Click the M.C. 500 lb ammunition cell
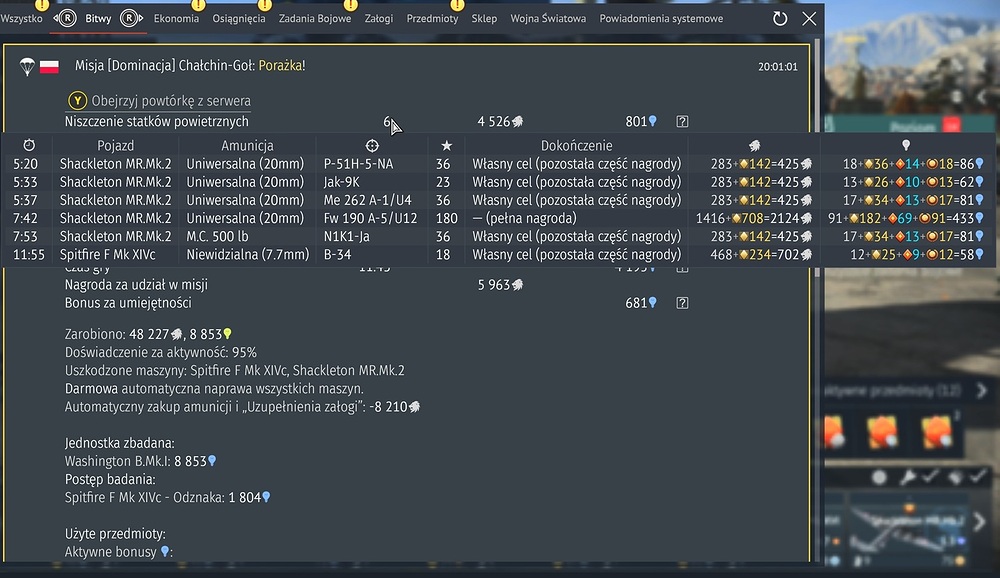This screenshot has width=1000, height=578. pos(217,237)
